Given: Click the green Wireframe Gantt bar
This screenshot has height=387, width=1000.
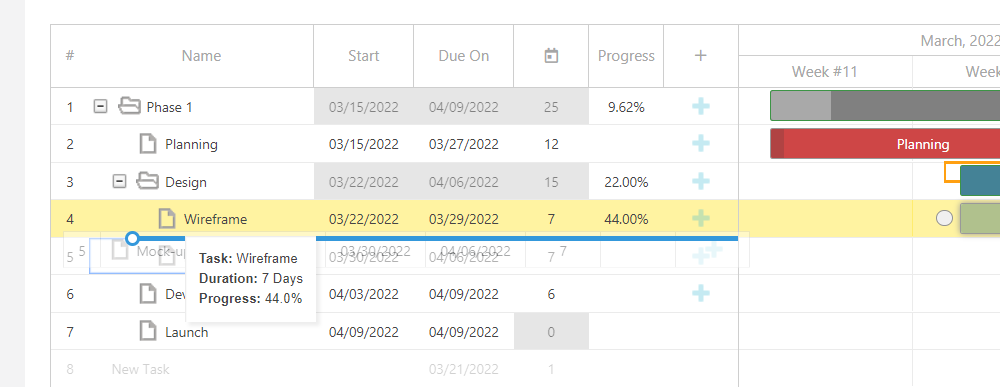Looking at the screenshot, I should coord(980,219).
